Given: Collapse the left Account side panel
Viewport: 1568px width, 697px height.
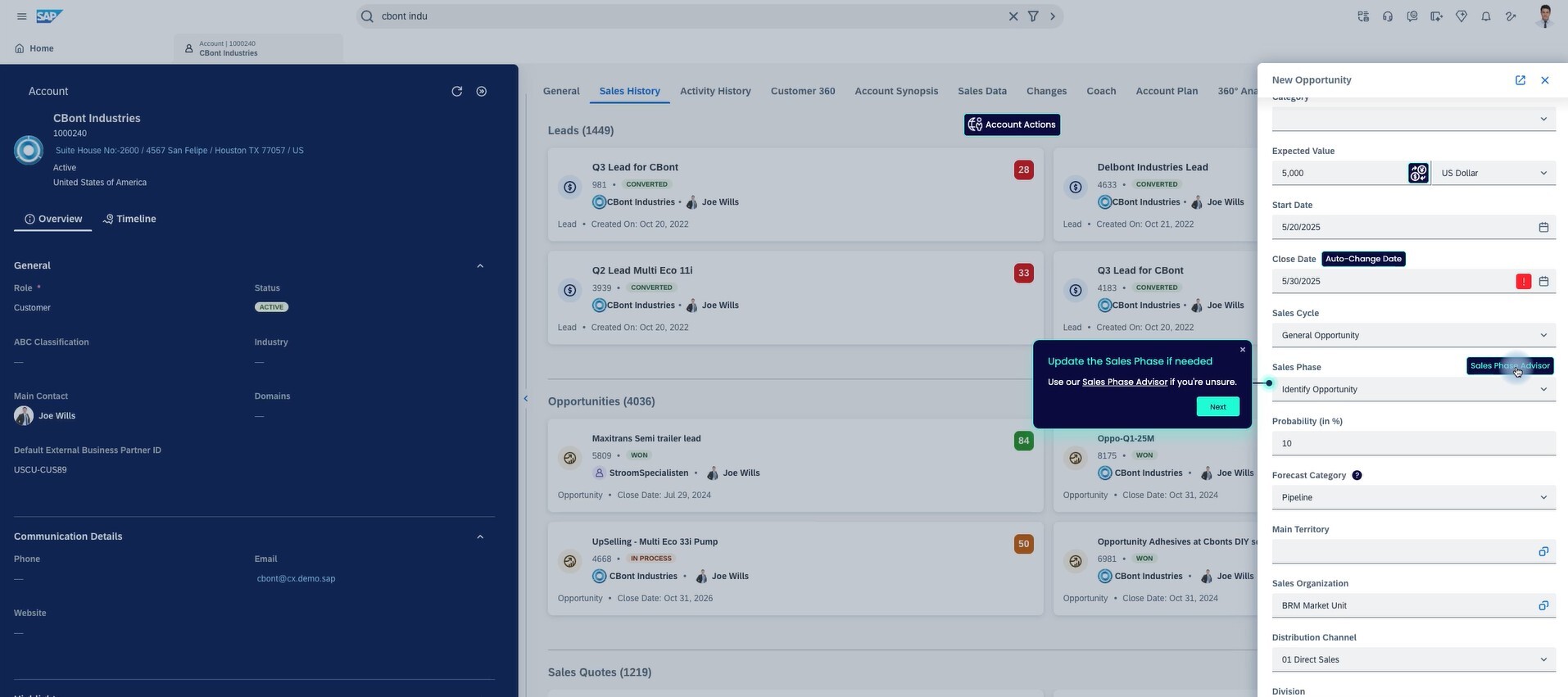Looking at the screenshot, I should [526, 399].
